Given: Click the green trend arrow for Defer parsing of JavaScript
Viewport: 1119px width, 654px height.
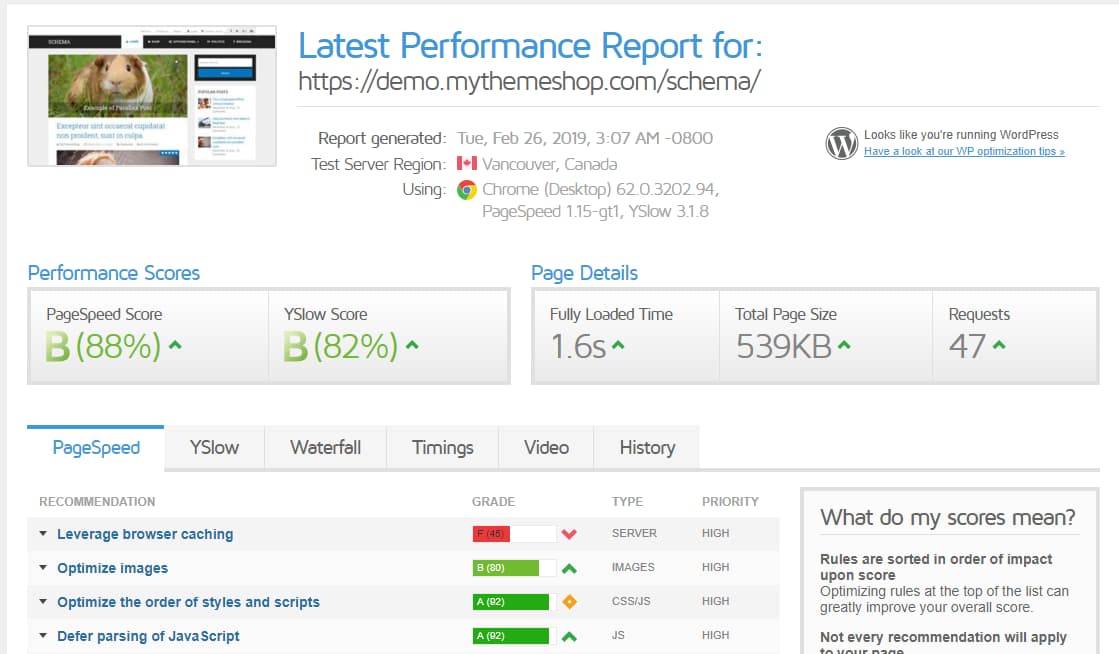Looking at the screenshot, I should point(568,635).
